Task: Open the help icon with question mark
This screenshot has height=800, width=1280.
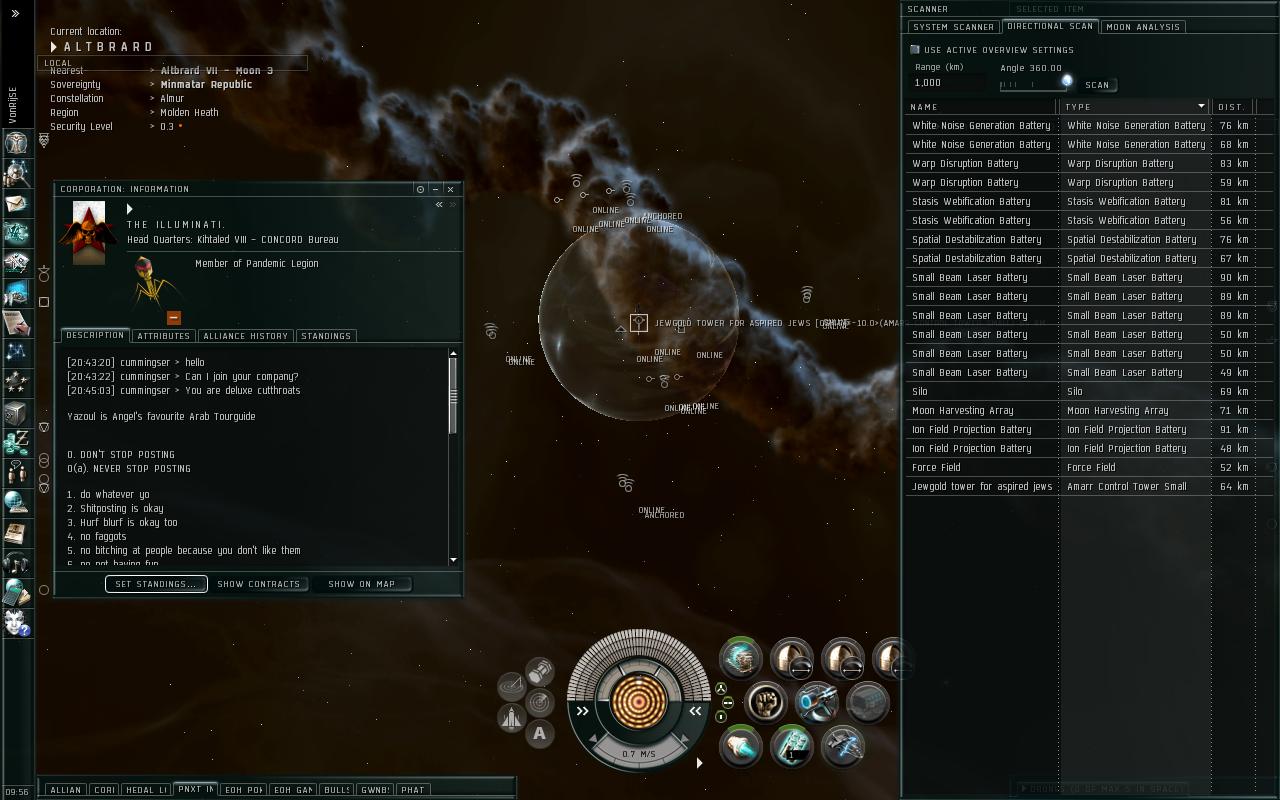Action: point(16,623)
